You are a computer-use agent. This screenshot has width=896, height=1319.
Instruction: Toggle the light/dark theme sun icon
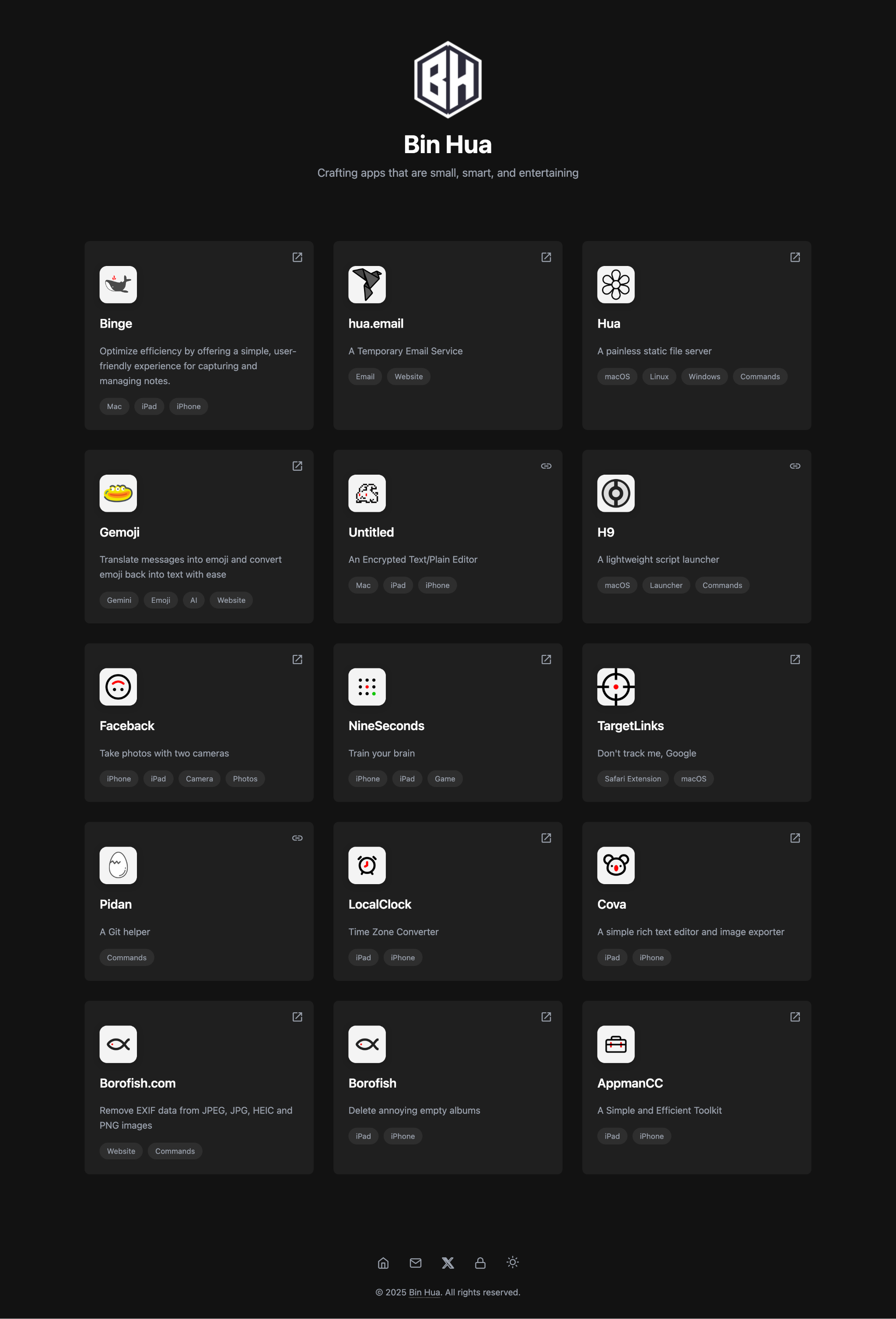click(512, 1262)
